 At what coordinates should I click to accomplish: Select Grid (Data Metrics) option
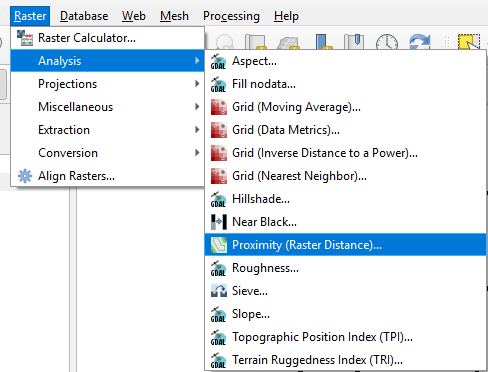click(345, 130)
